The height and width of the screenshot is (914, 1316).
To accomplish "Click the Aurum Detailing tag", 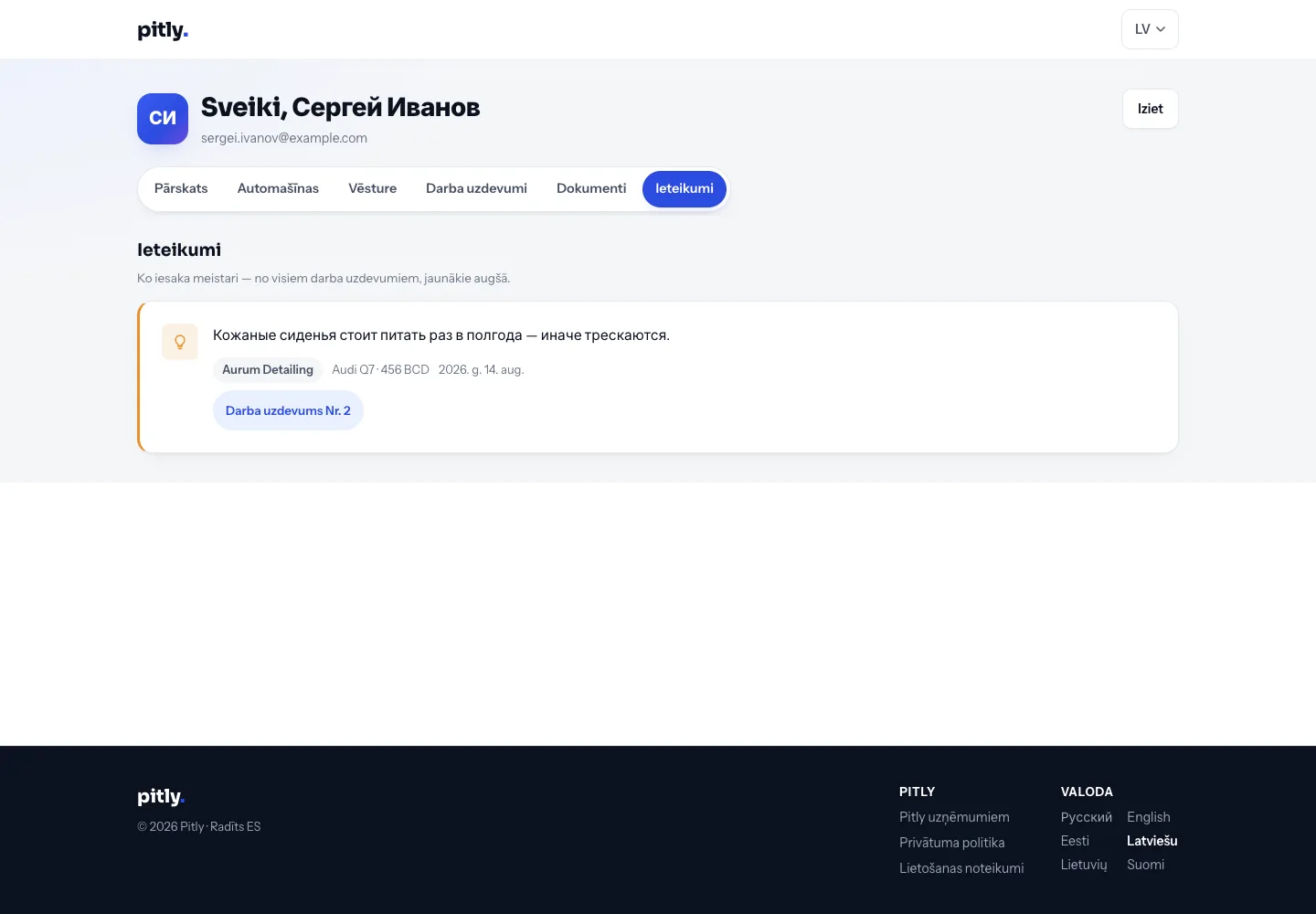I will pyautogui.click(x=268, y=369).
